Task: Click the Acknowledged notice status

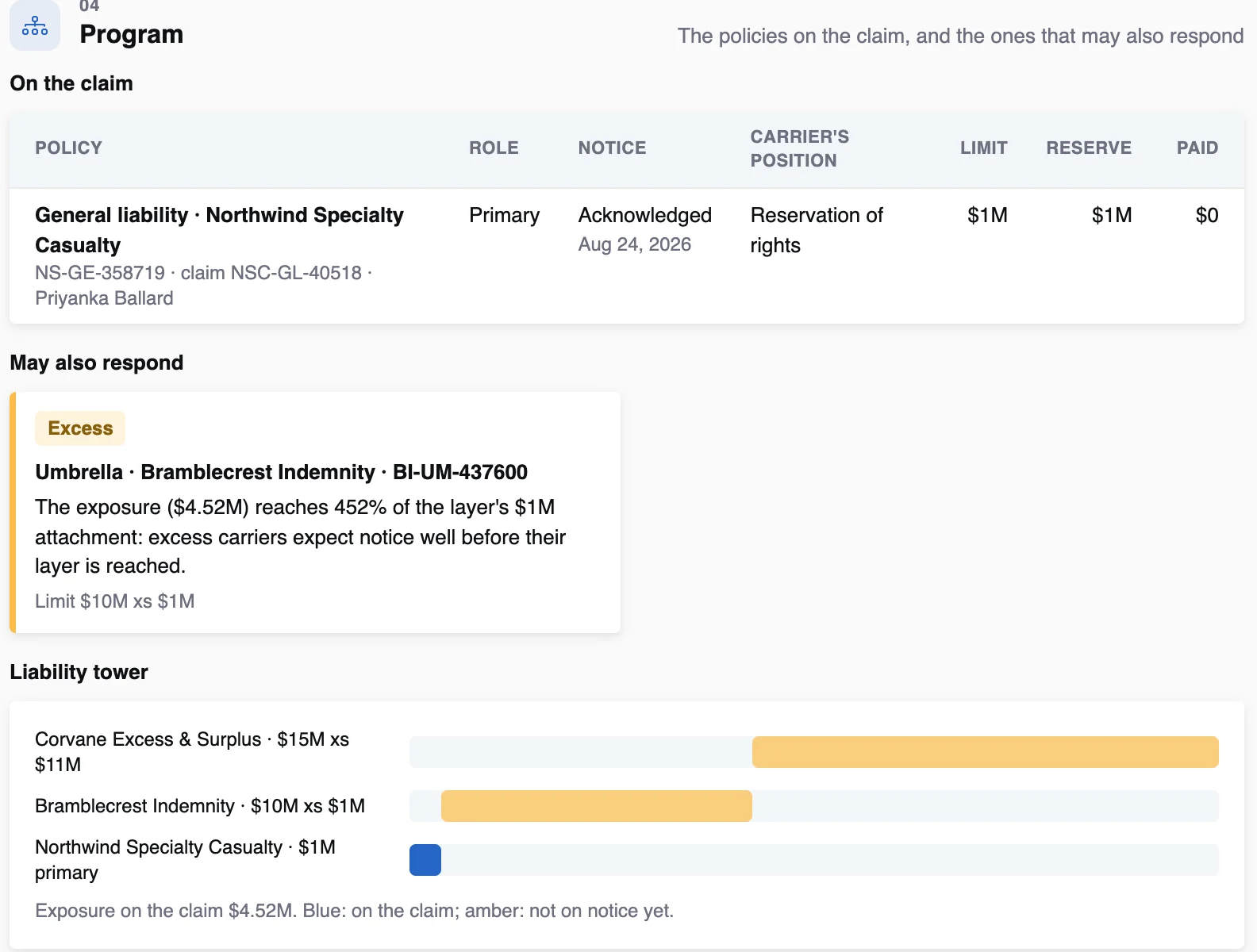Action: [x=645, y=215]
